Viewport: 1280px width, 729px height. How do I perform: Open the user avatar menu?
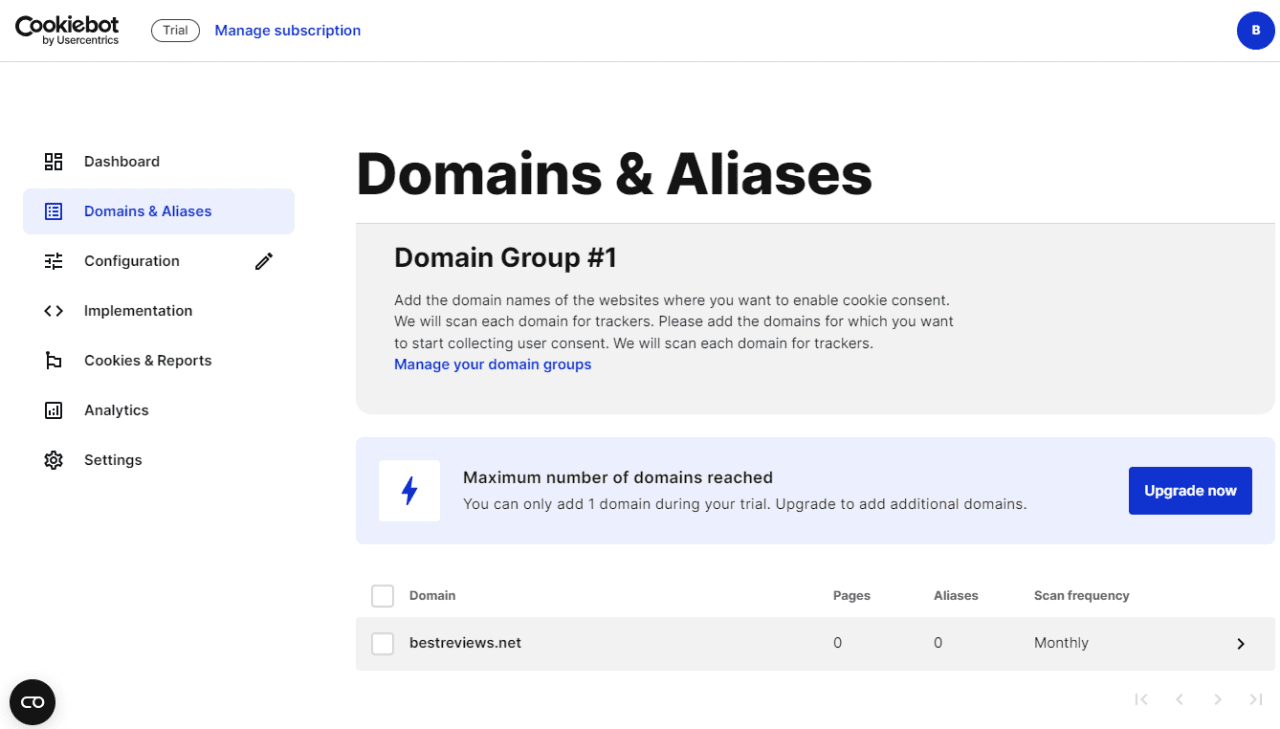click(x=1256, y=30)
